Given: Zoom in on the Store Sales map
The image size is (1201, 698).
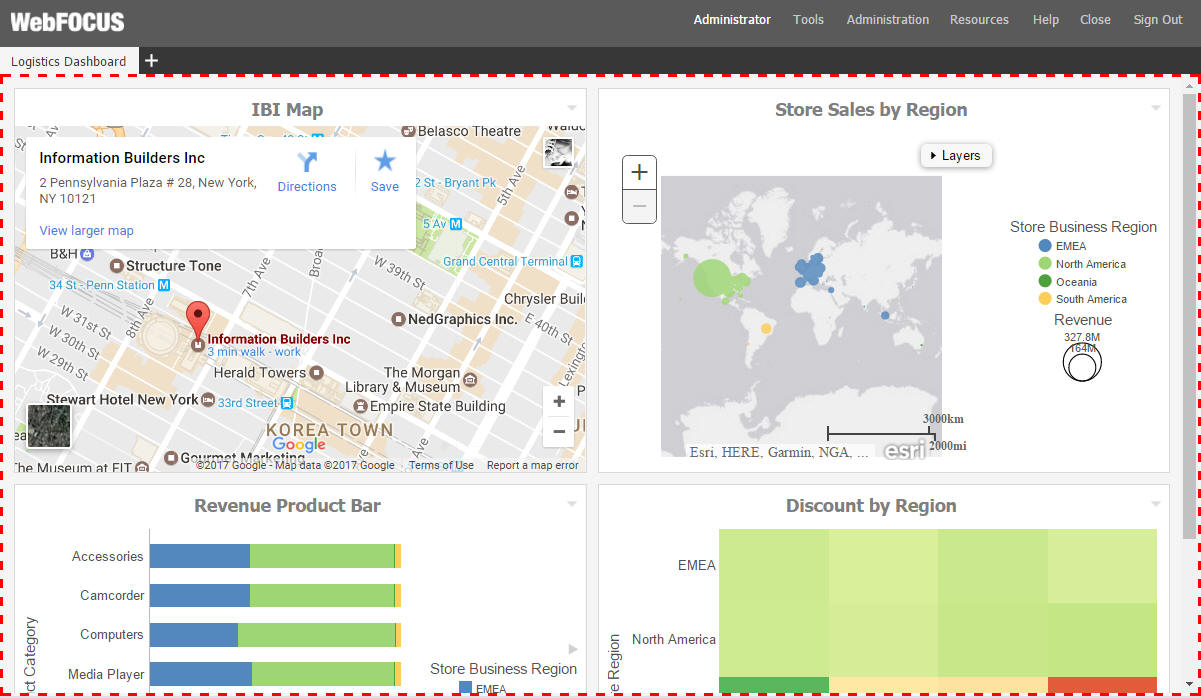Looking at the screenshot, I should pos(639,172).
